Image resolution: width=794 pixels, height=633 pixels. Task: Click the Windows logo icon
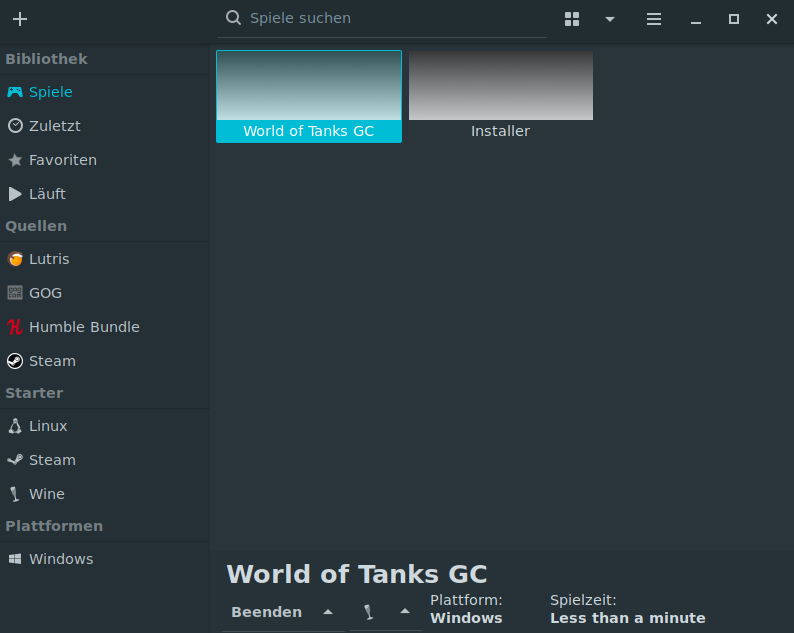pos(15,559)
